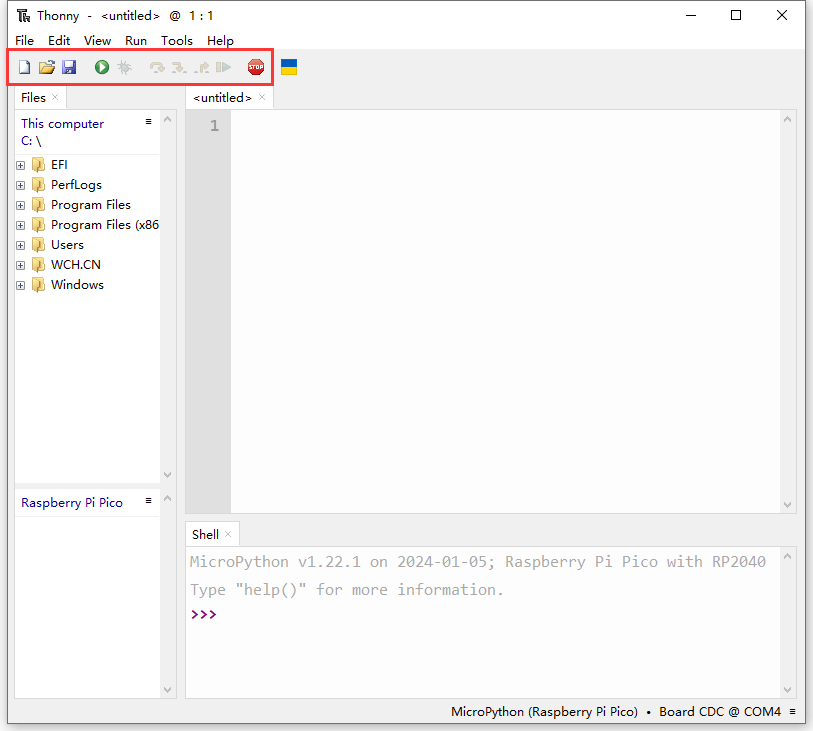813x731 pixels.
Task: Click the Resume debug icon
Action: click(x=223, y=67)
